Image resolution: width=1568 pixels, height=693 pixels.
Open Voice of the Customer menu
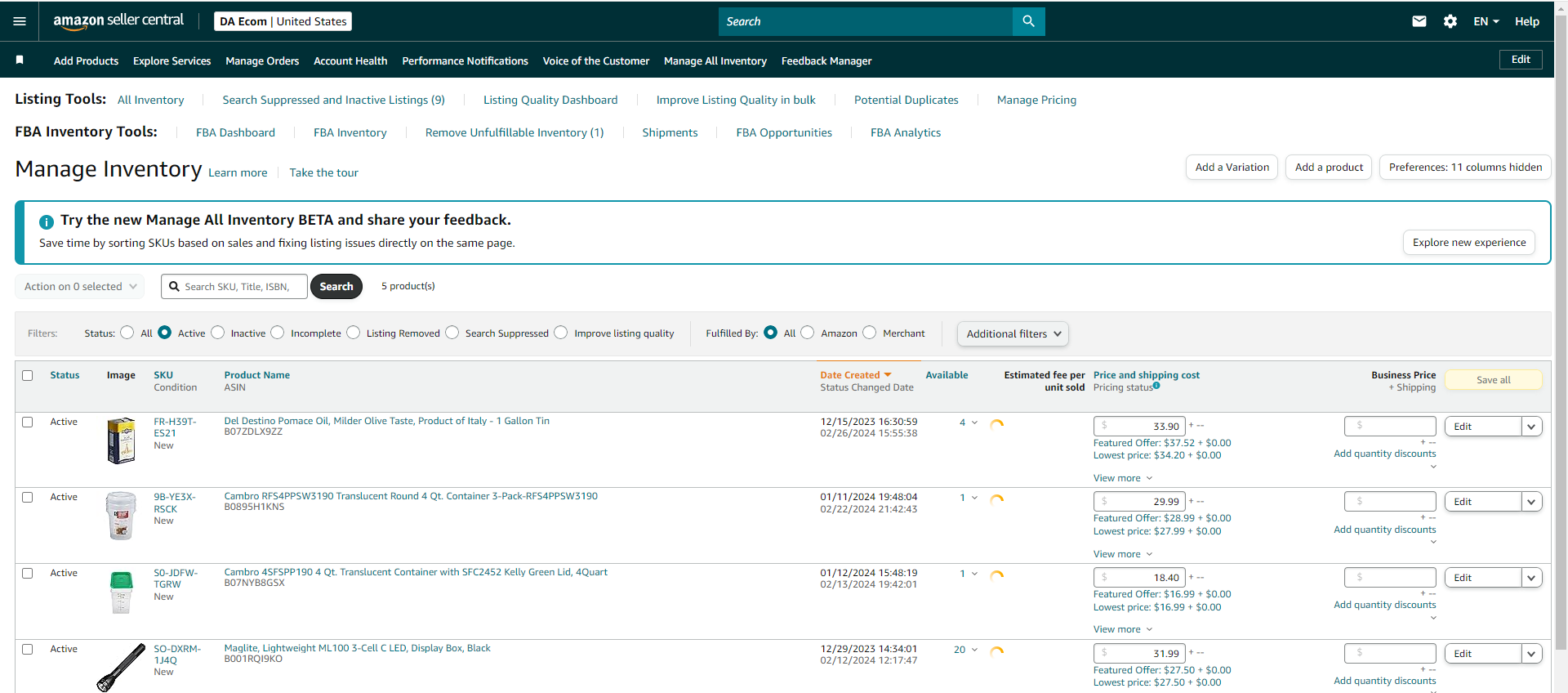tap(596, 60)
